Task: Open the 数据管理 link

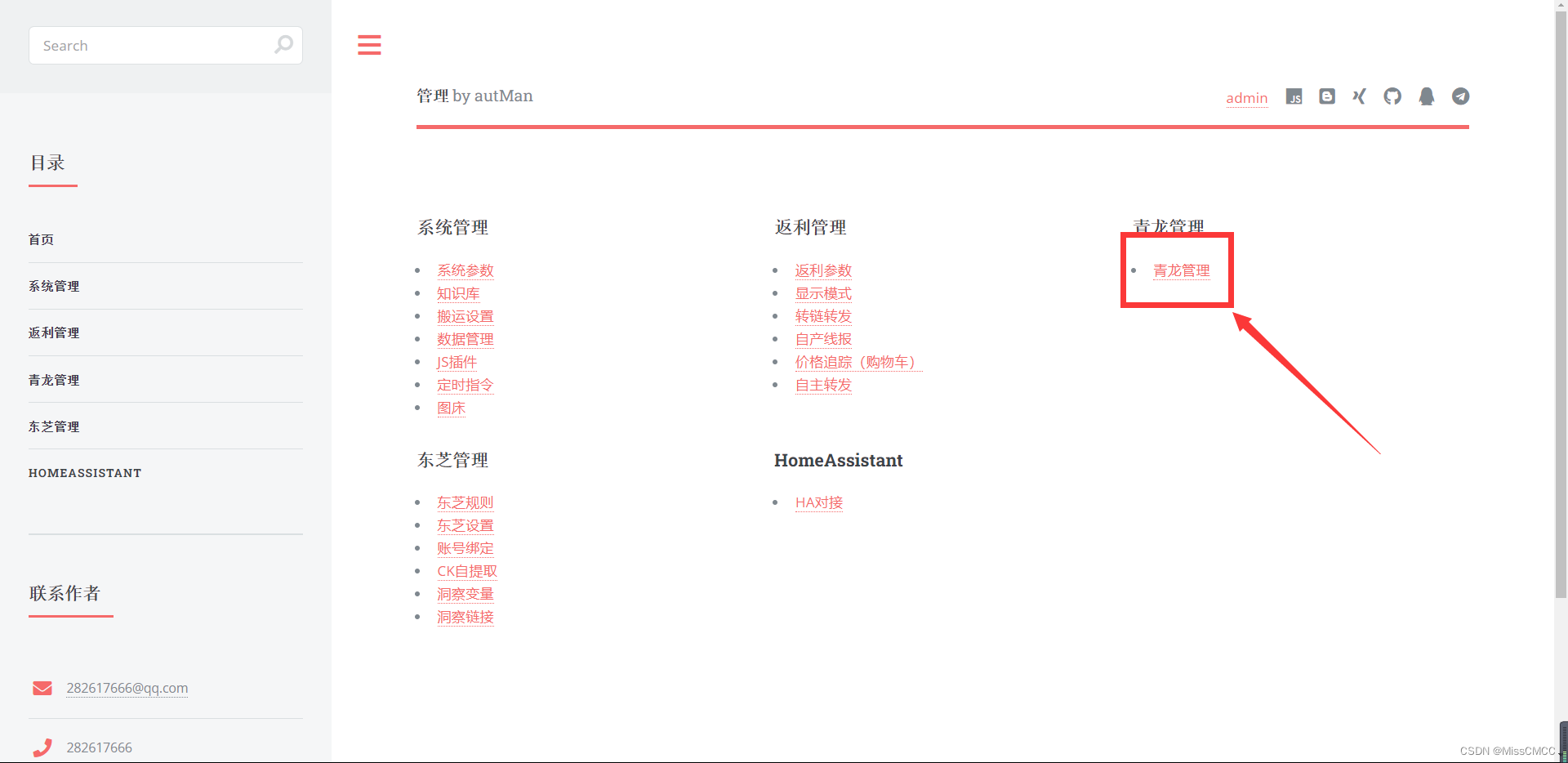Action: pos(465,339)
